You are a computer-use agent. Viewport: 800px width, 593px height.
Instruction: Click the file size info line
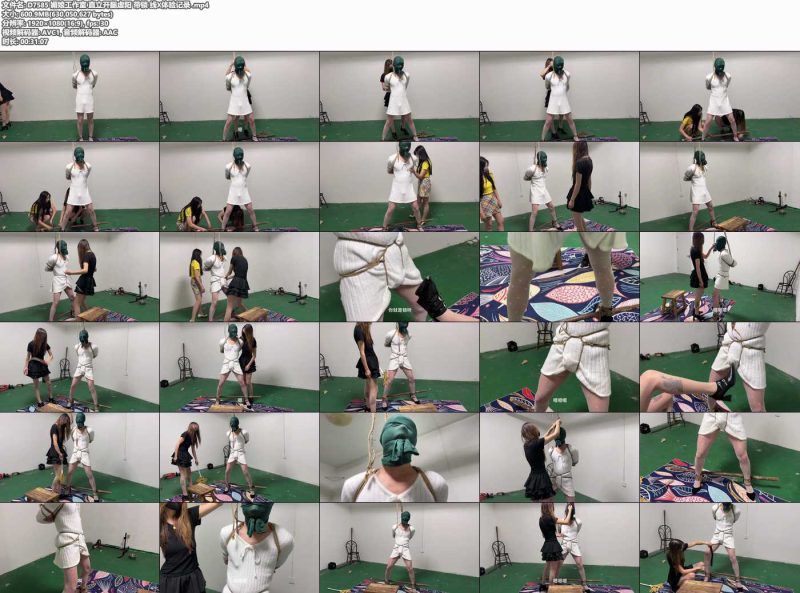point(57,14)
